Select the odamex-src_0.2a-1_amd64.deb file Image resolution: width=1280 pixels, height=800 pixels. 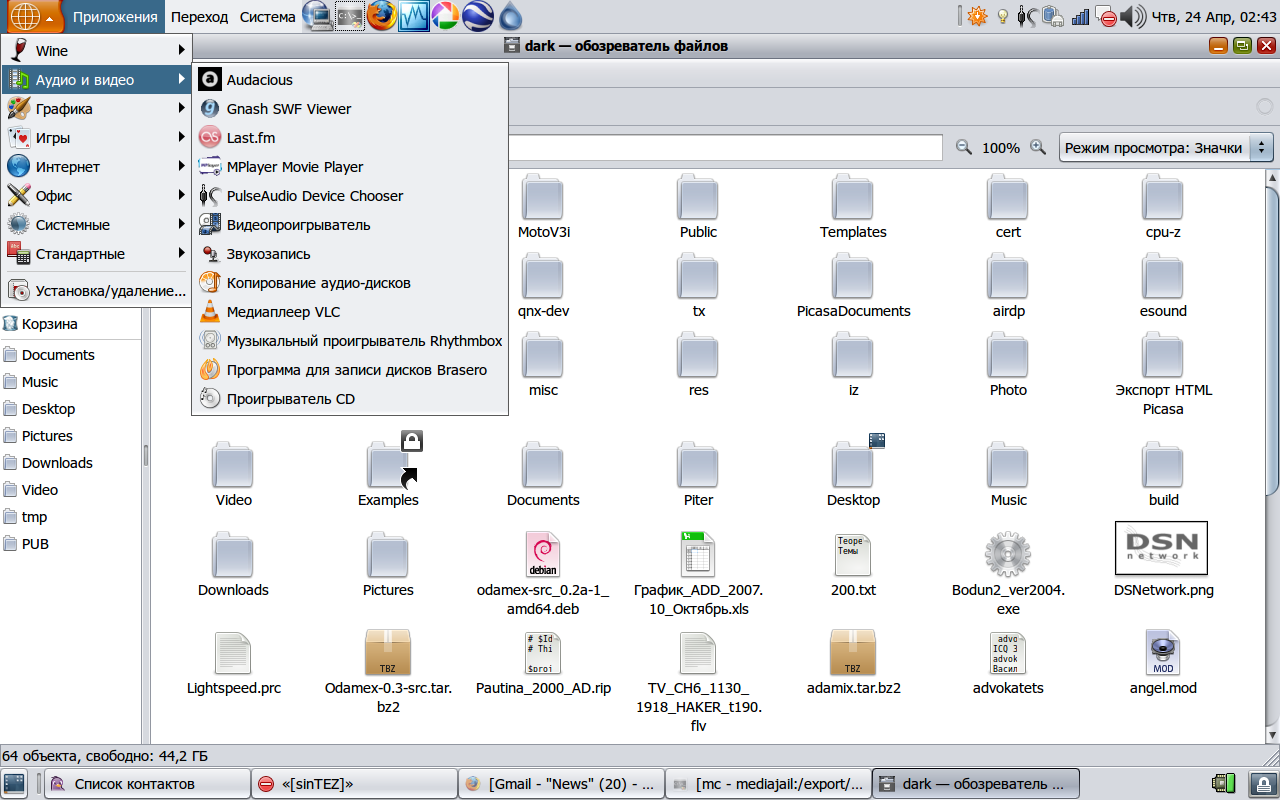point(543,574)
